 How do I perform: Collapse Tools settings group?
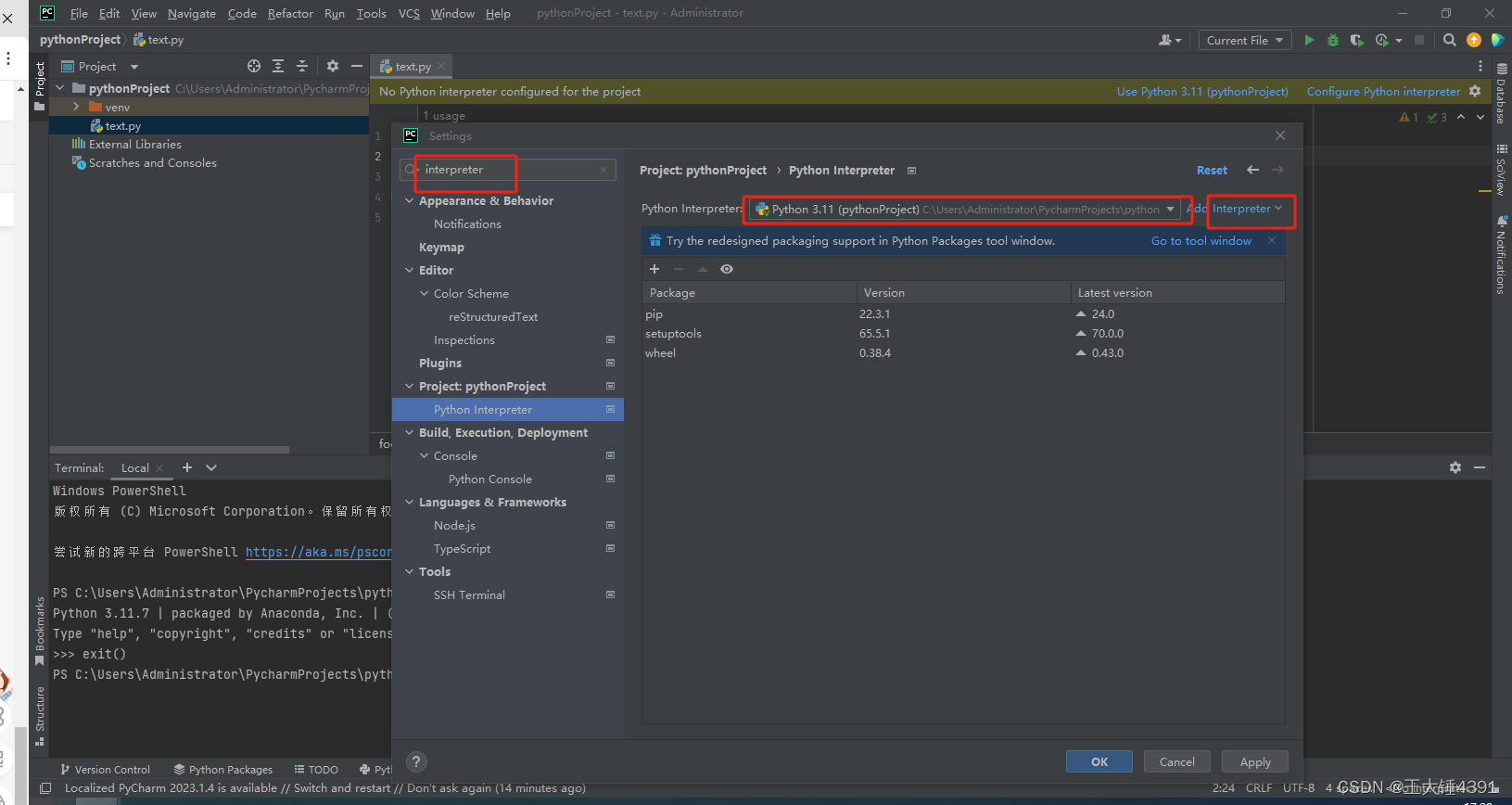pyautogui.click(x=409, y=571)
